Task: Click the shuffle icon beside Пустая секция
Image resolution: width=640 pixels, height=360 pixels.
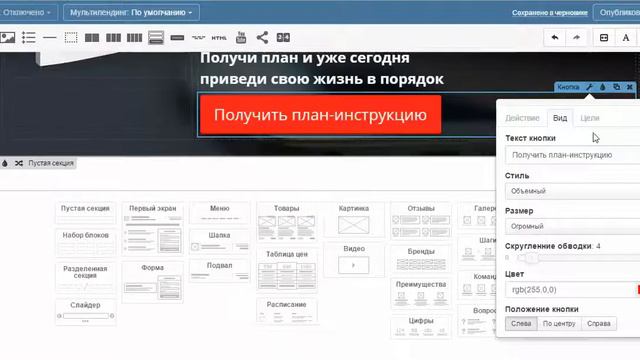Action: (19, 163)
